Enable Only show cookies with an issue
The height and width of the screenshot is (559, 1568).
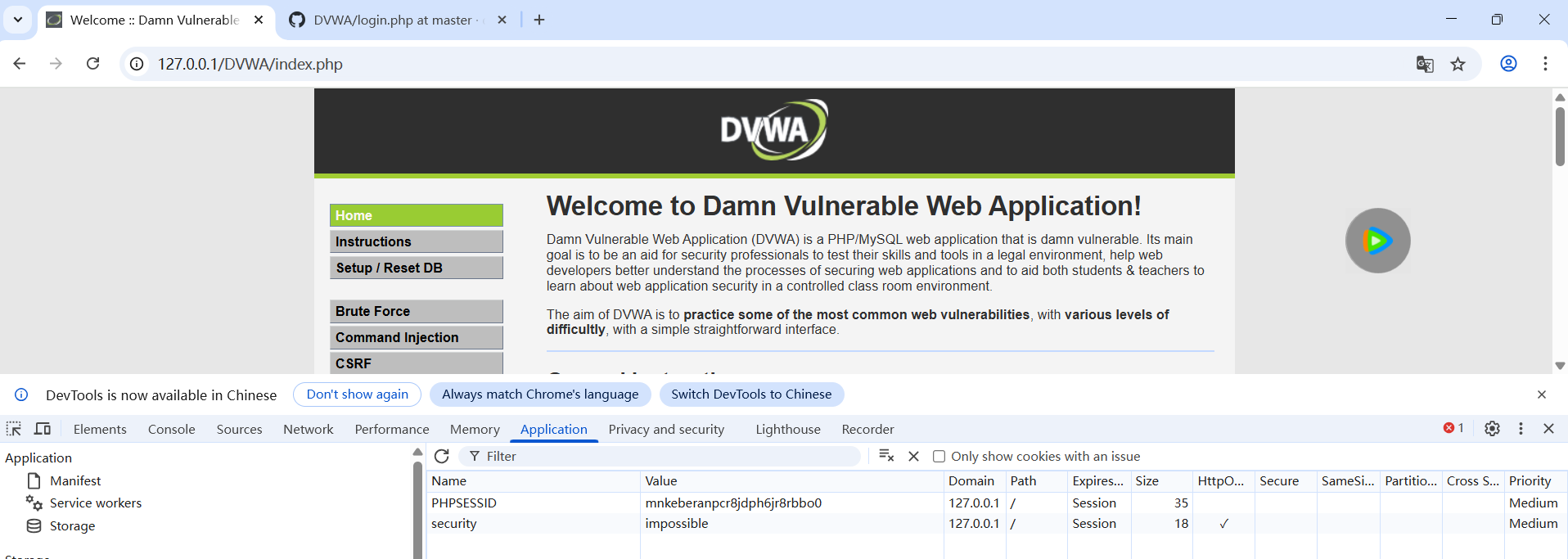(x=939, y=456)
